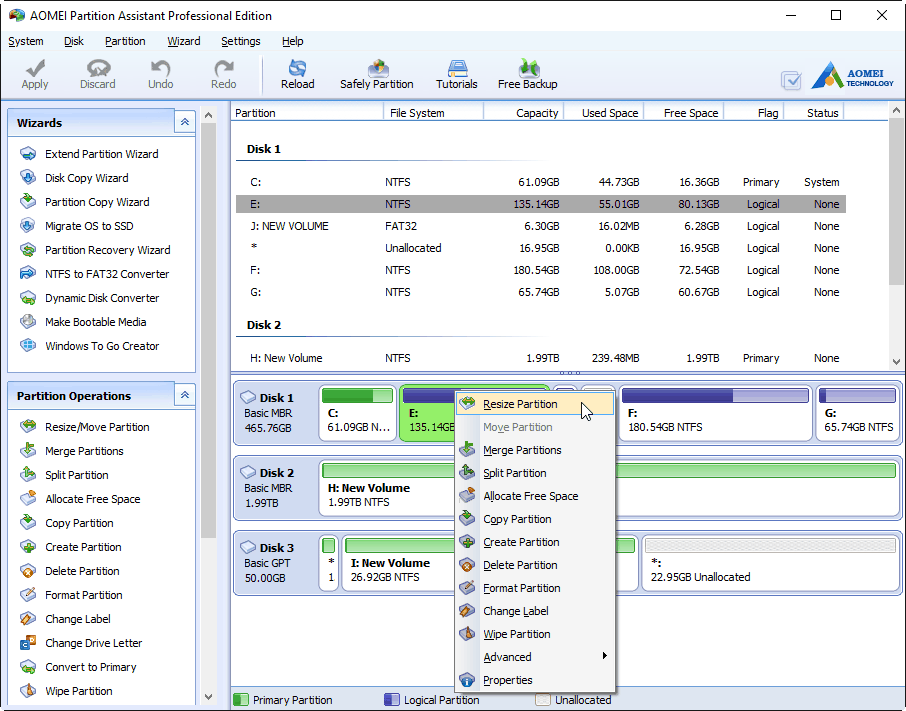The height and width of the screenshot is (711, 906).
Task: Expand the Advanced submenu arrow
Action: pos(604,656)
